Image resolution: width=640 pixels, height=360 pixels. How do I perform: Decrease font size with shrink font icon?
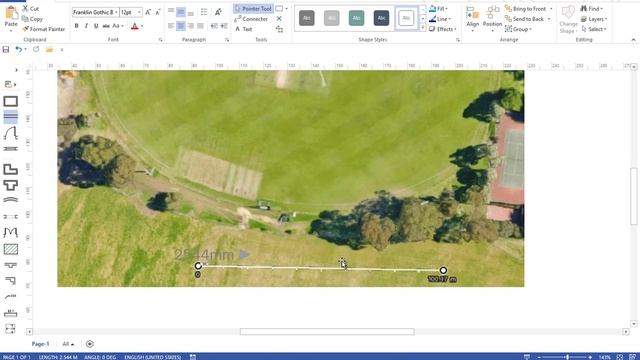pos(158,12)
